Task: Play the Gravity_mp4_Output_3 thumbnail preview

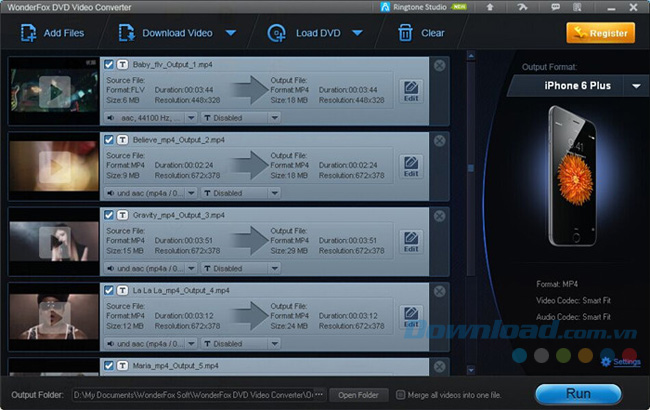Action: (55, 243)
